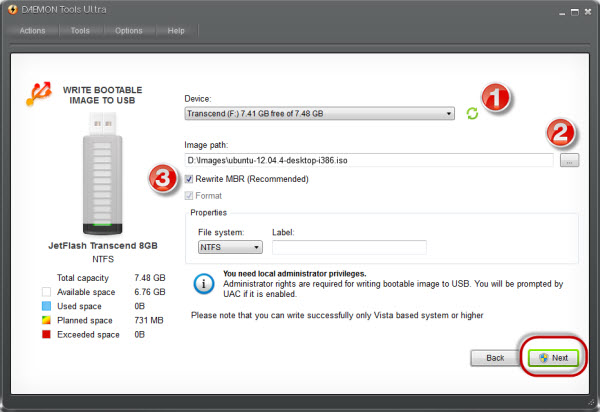
Task: Click the Available space 6.76 GB value
Action: [x=150, y=292]
